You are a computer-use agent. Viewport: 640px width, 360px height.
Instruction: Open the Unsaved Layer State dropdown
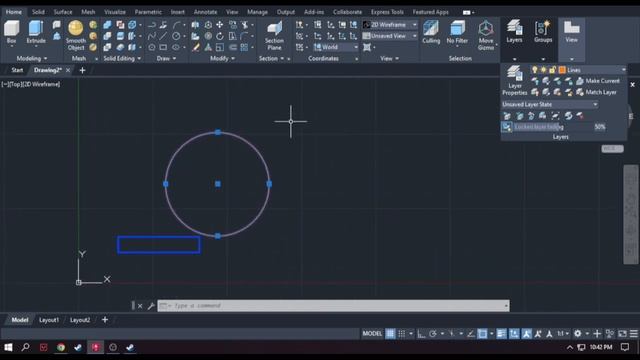pos(550,104)
